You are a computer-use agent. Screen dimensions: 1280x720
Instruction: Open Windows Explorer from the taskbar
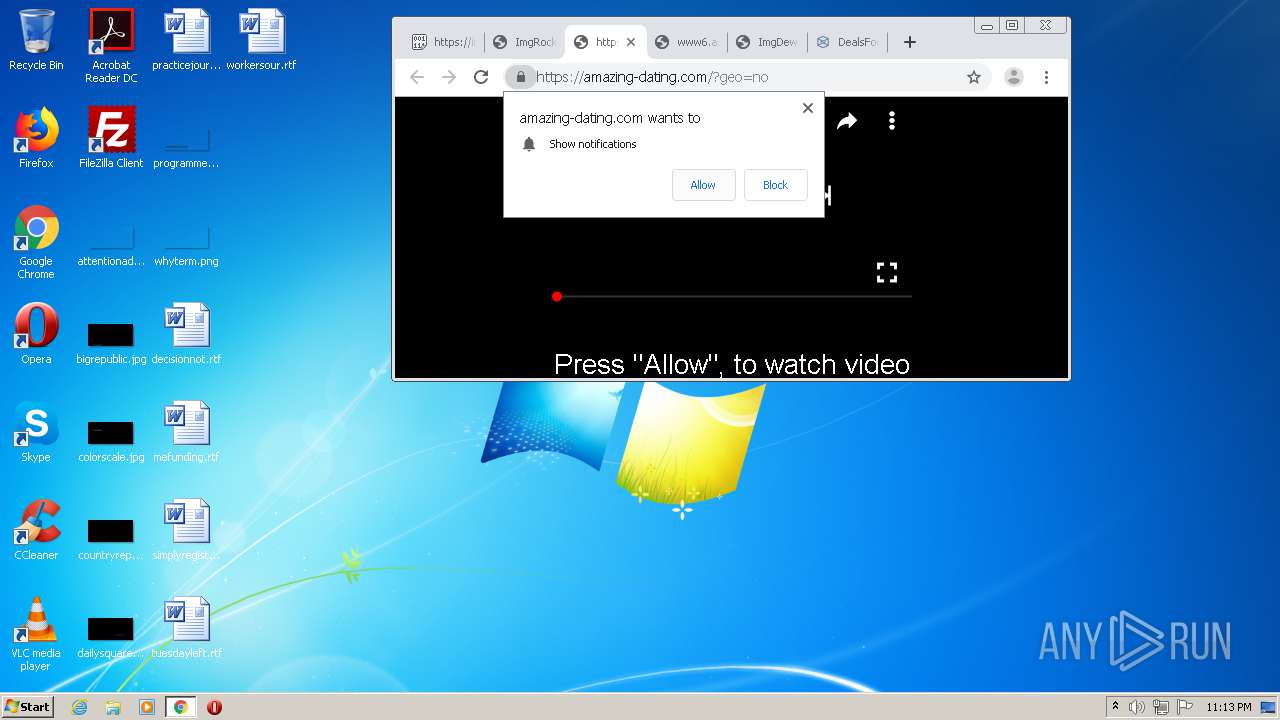(113, 707)
